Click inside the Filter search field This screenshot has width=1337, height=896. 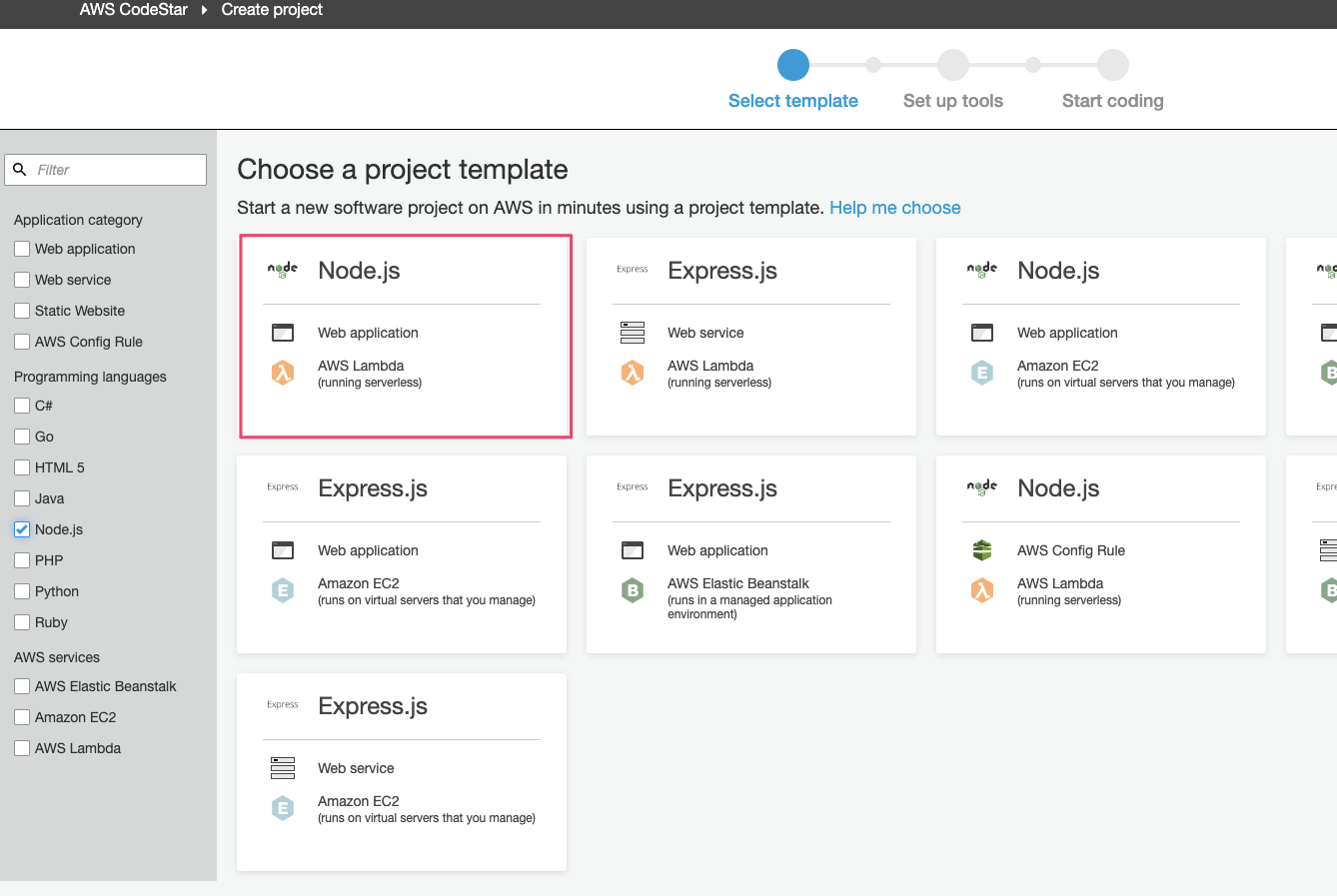coord(106,170)
